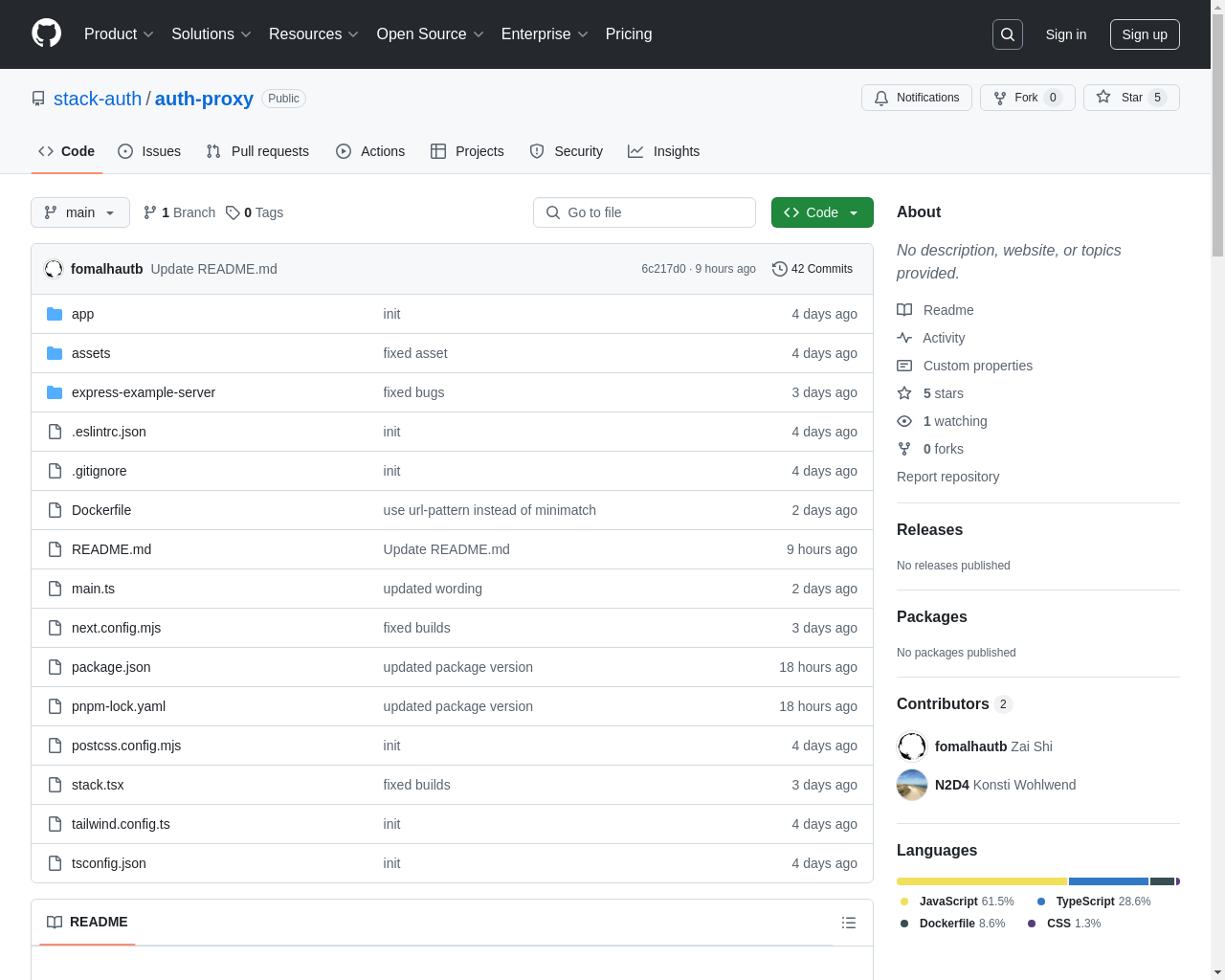
Task: Click the Go to file search field
Action: [x=644, y=212]
